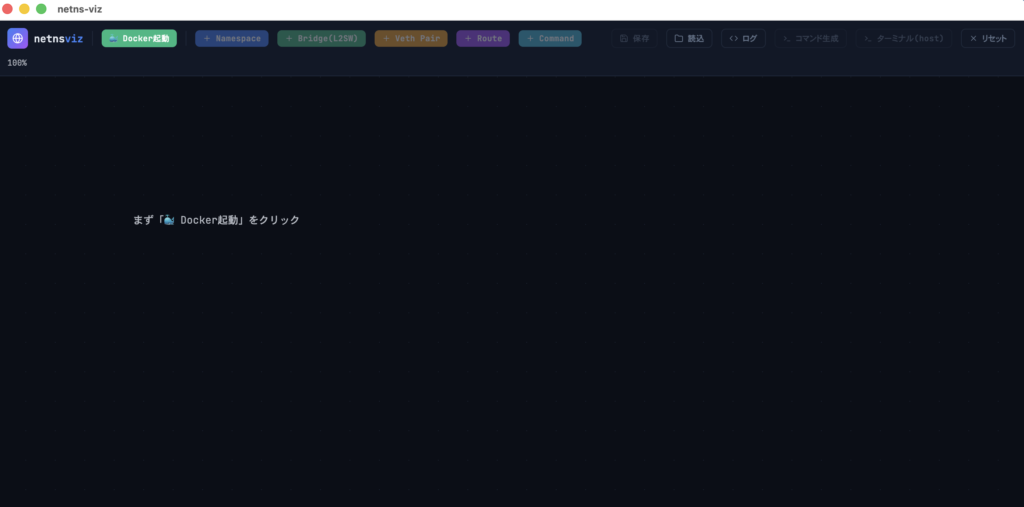1024x507 pixels.
Task: Save the topology with 保存
Action: (635, 38)
